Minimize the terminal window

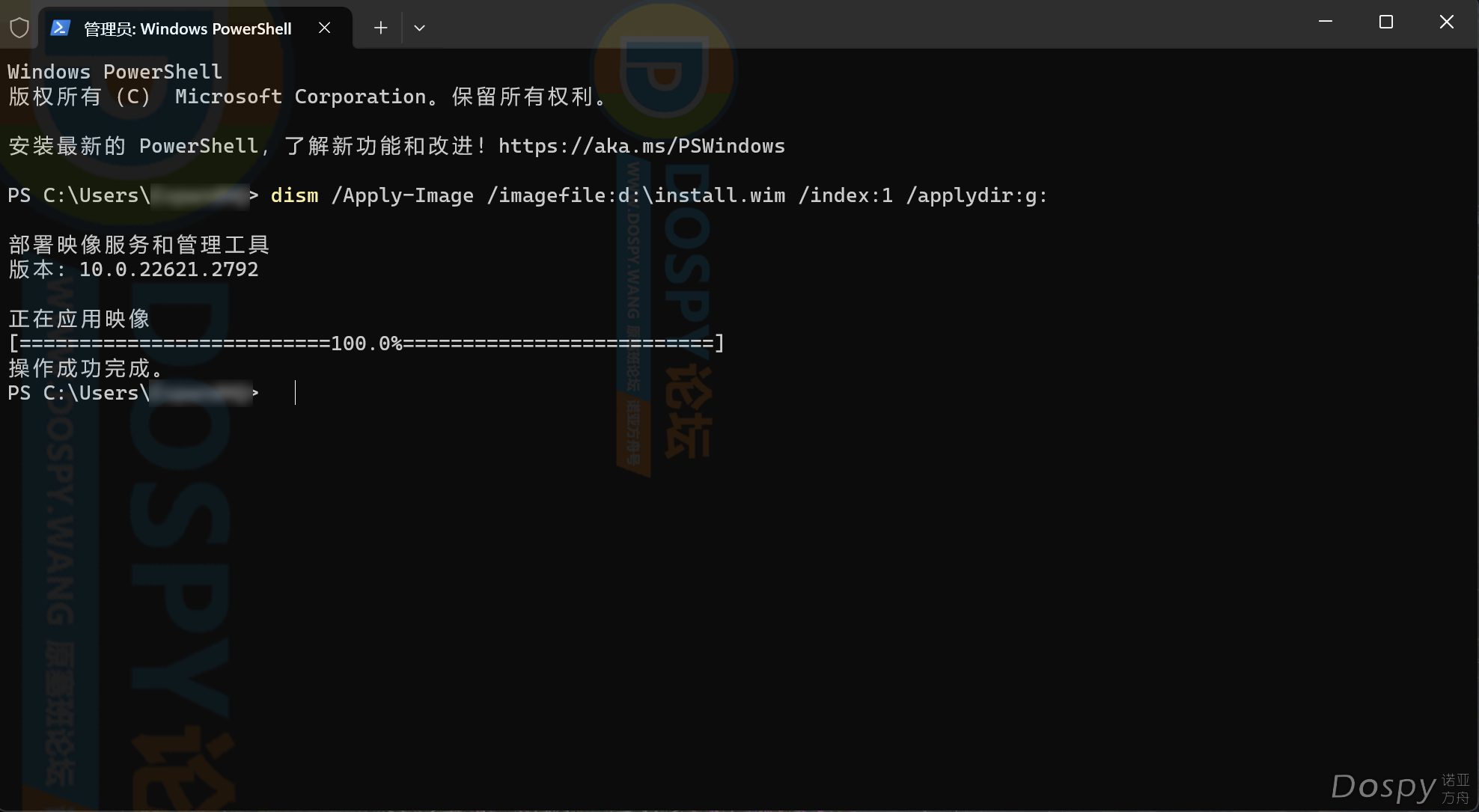[1326, 22]
